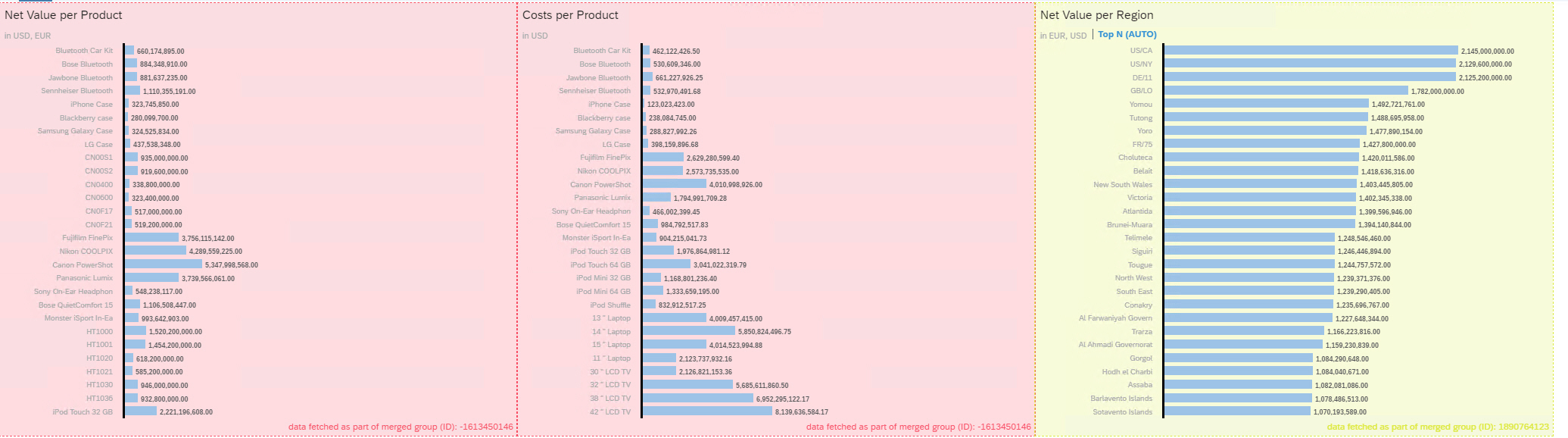Select the Sotavento Islands bar

1237,411
